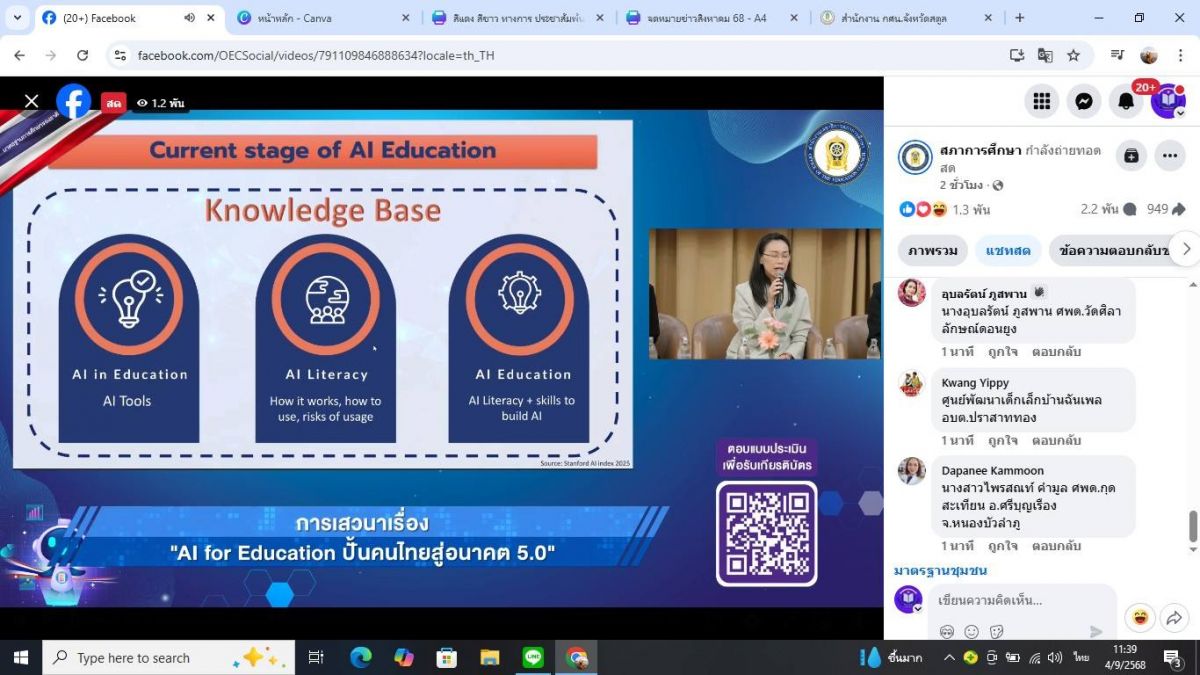The width and height of the screenshot is (1200, 675).
Task: Open the Chrome tab search dropdown
Action: (17, 18)
